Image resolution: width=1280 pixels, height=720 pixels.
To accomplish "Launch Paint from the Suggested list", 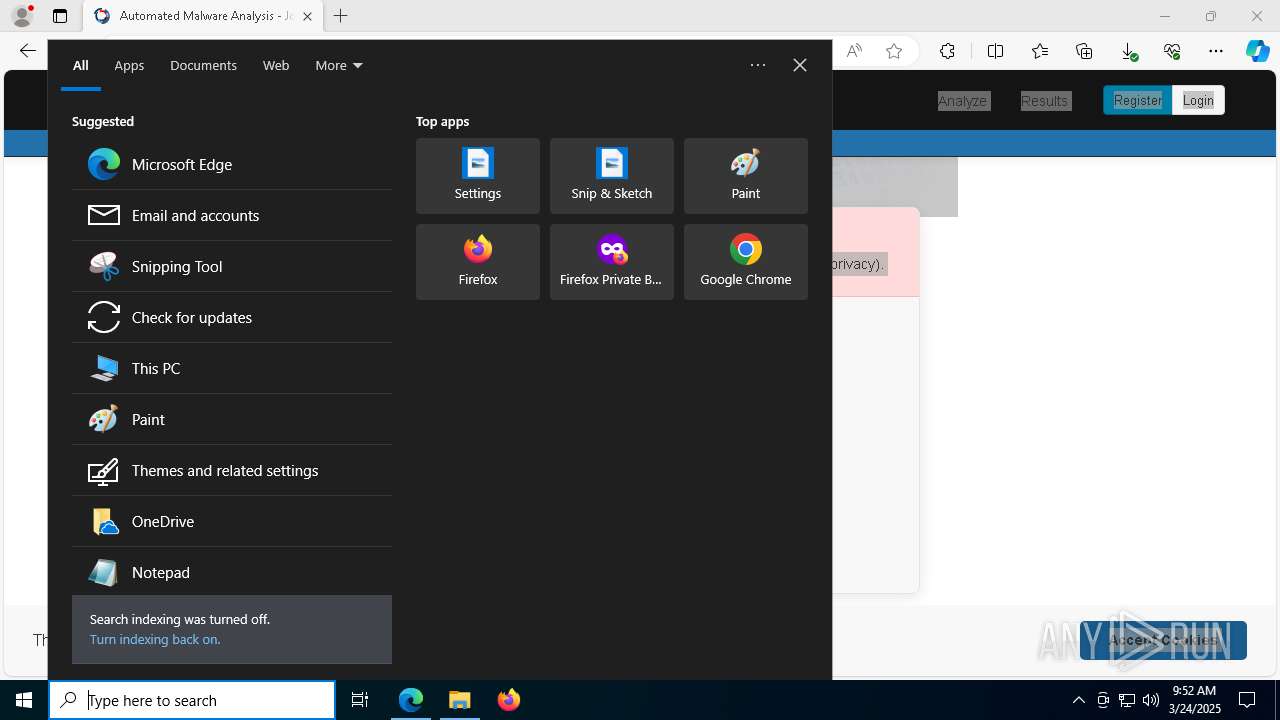I will coord(232,419).
